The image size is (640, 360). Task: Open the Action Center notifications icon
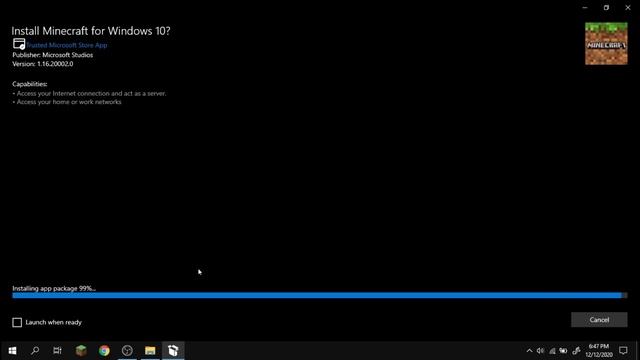(x=623, y=351)
